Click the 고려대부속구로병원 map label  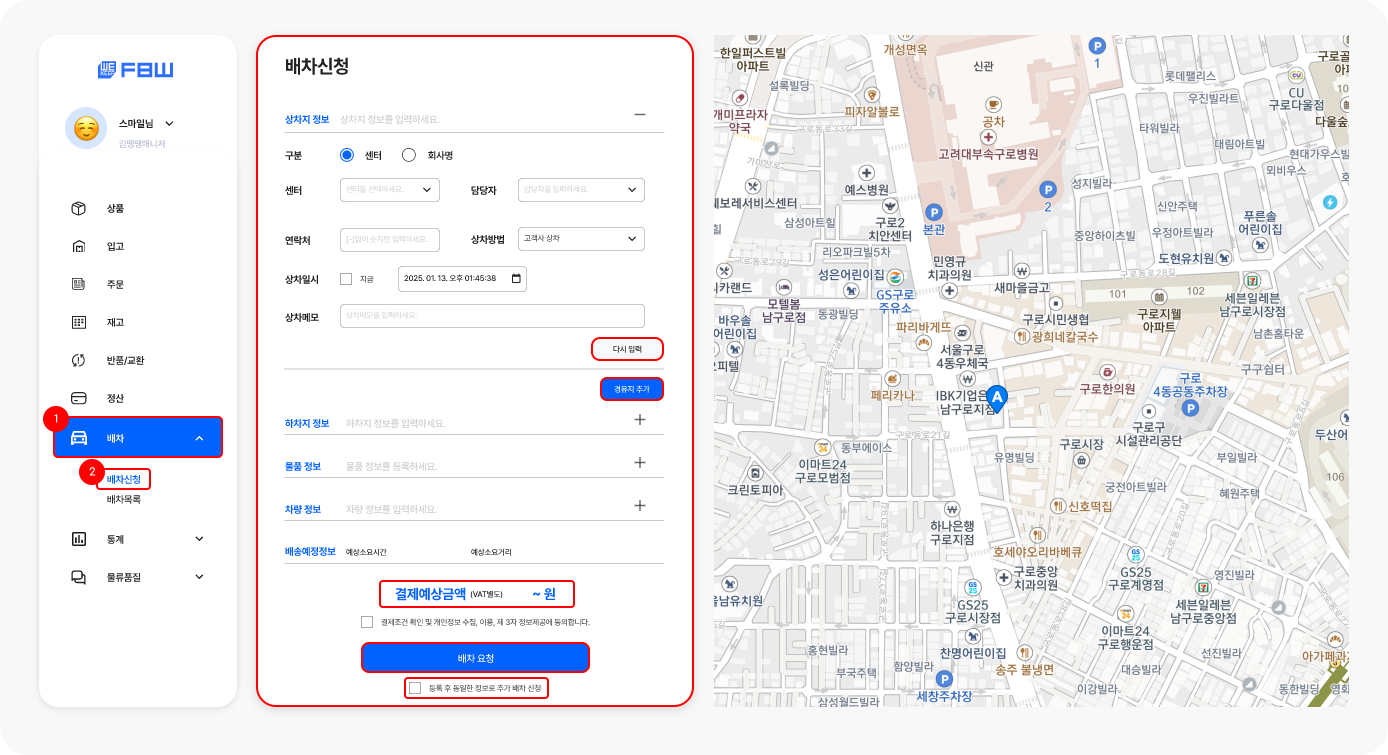(x=988, y=154)
